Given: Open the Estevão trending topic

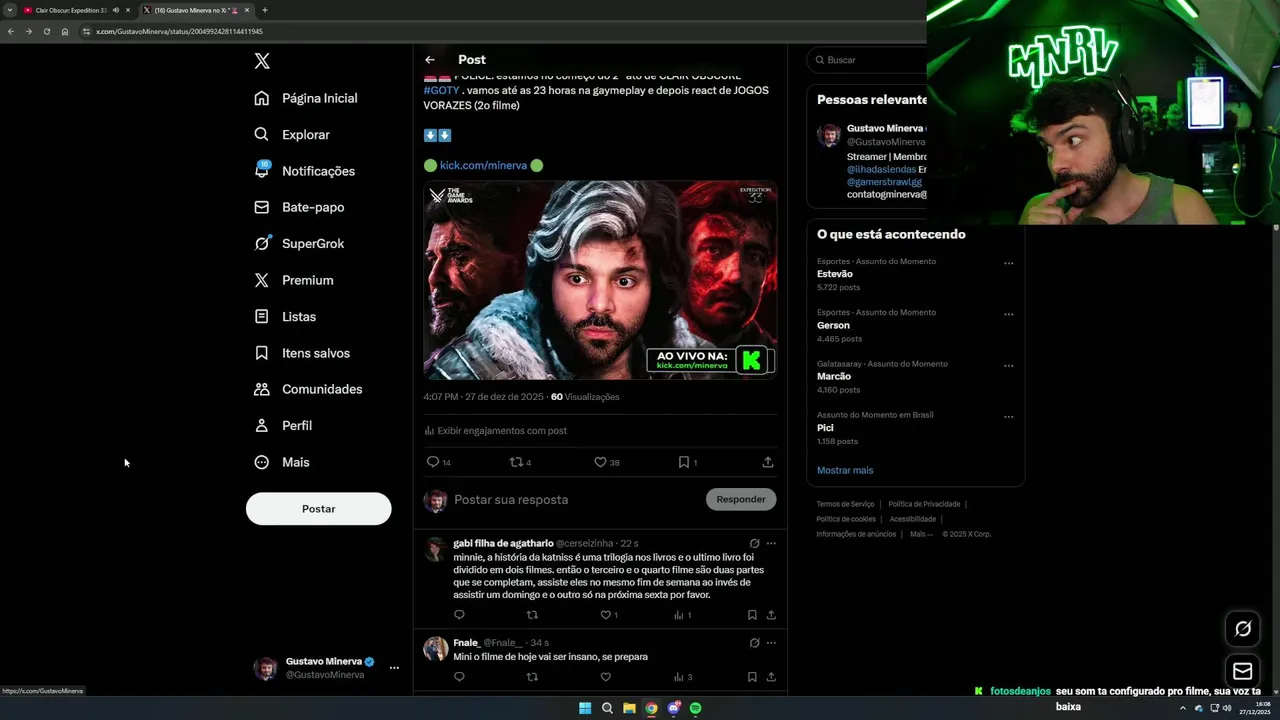Looking at the screenshot, I should 835,274.
